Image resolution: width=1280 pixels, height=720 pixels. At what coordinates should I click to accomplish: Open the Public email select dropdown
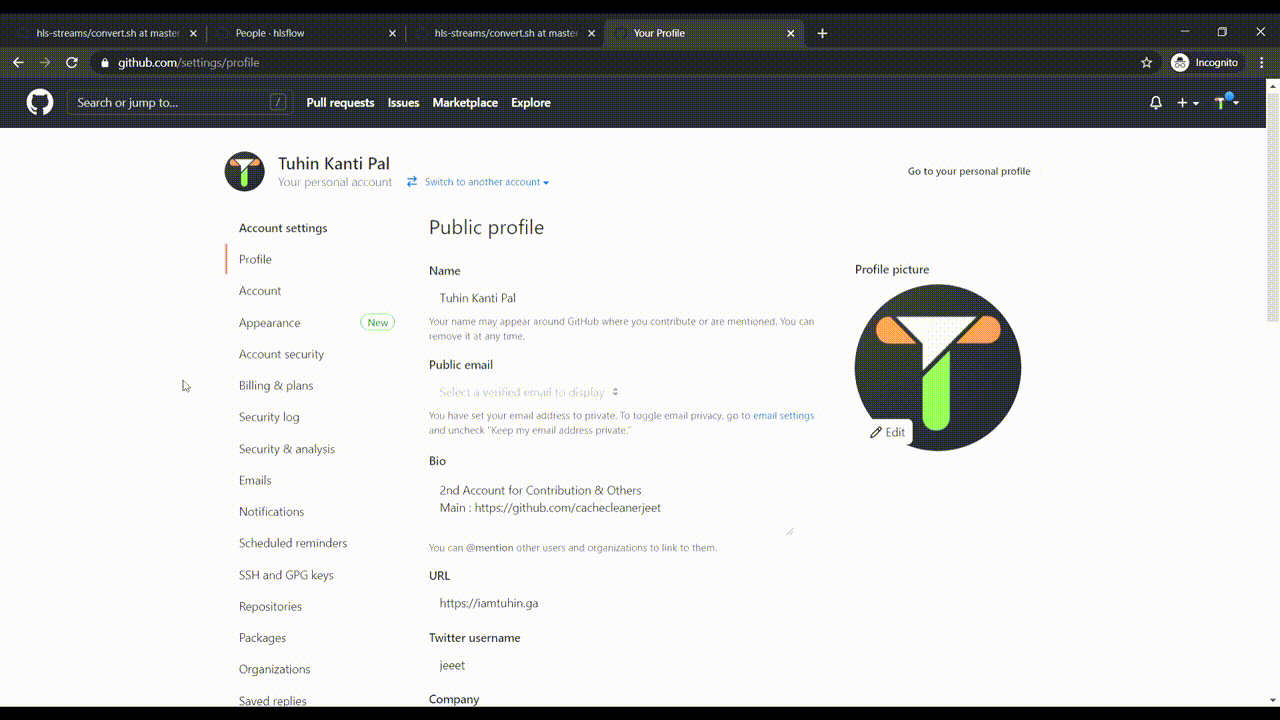(529, 392)
